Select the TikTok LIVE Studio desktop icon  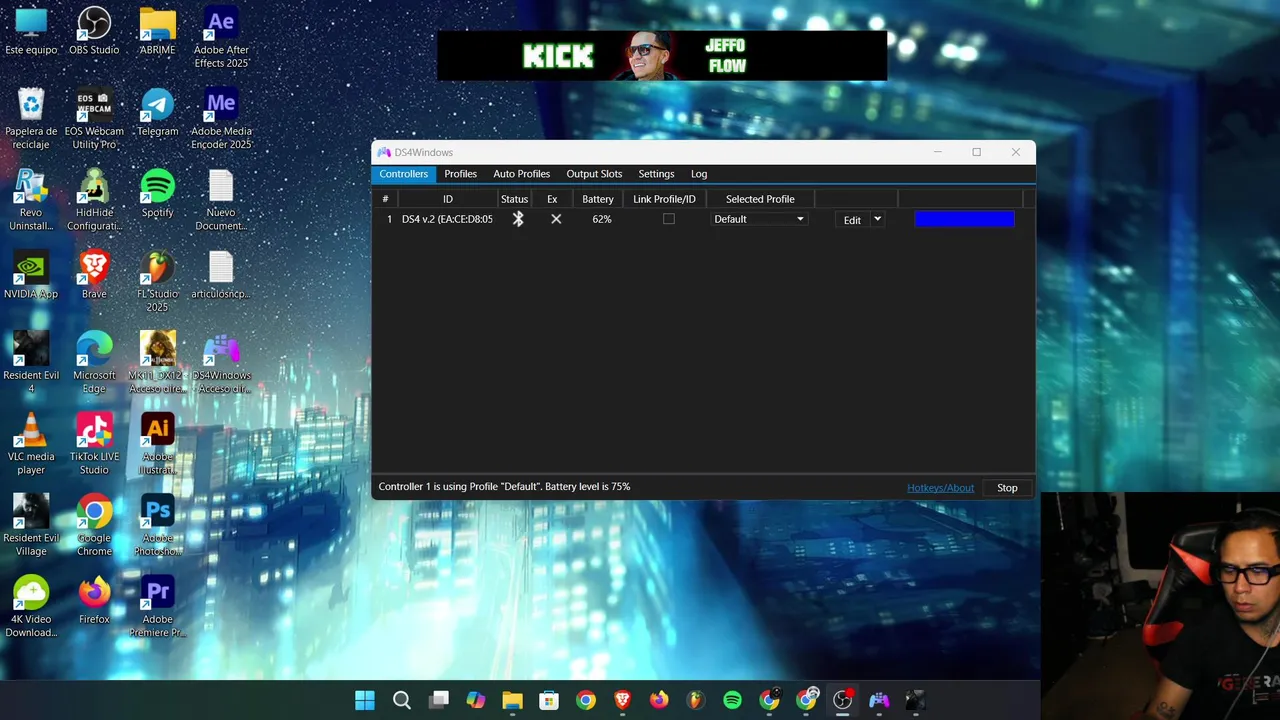(94, 444)
